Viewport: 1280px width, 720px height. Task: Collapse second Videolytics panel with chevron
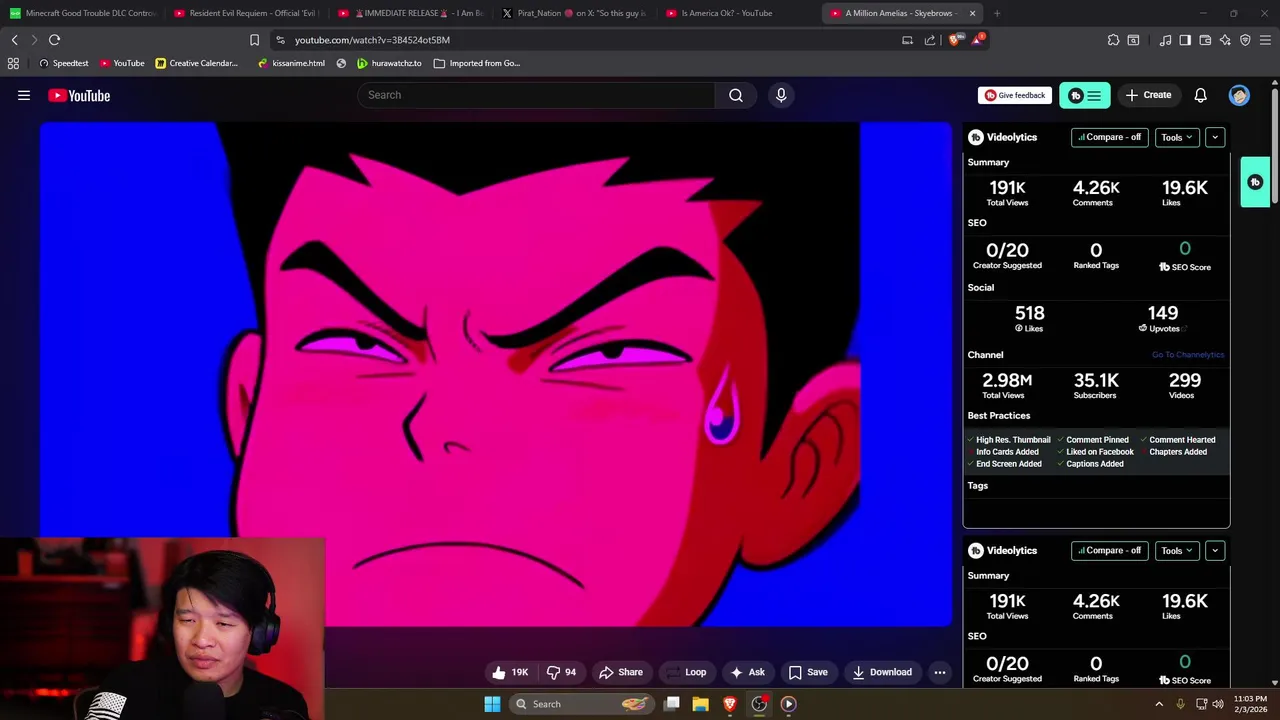point(1215,550)
